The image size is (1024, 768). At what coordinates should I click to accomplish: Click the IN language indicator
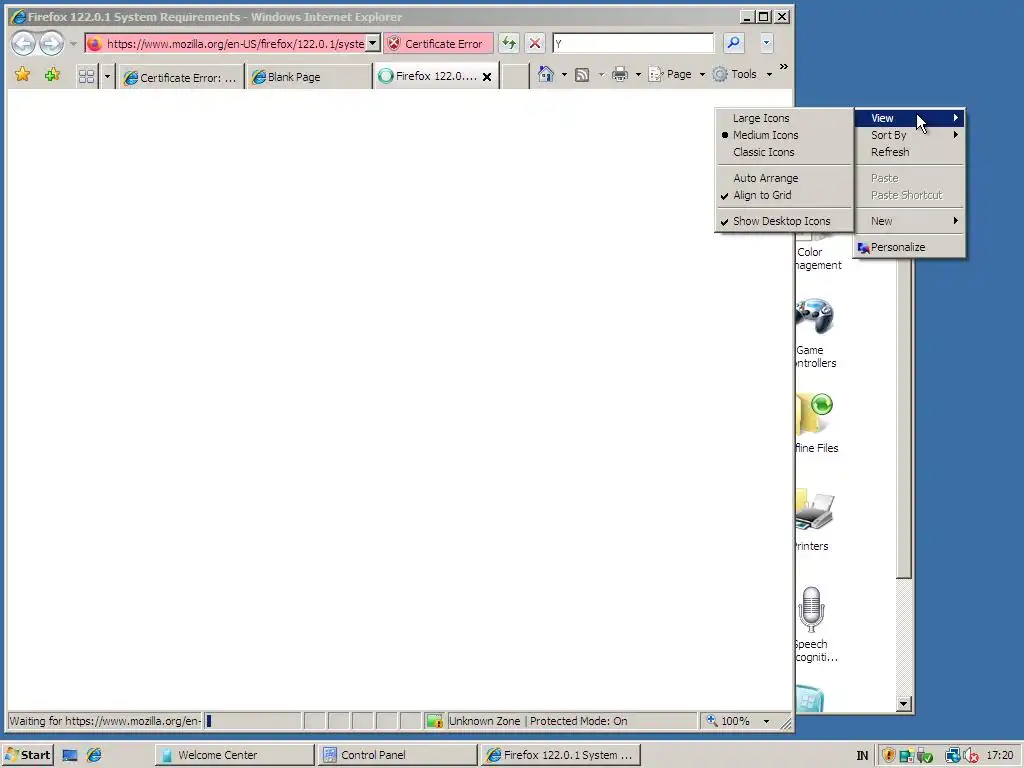pos(862,756)
